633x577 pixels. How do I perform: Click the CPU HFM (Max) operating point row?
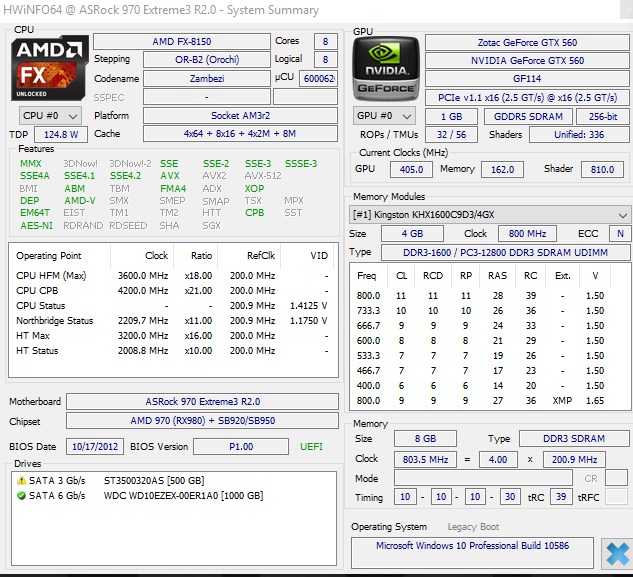point(172,275)
